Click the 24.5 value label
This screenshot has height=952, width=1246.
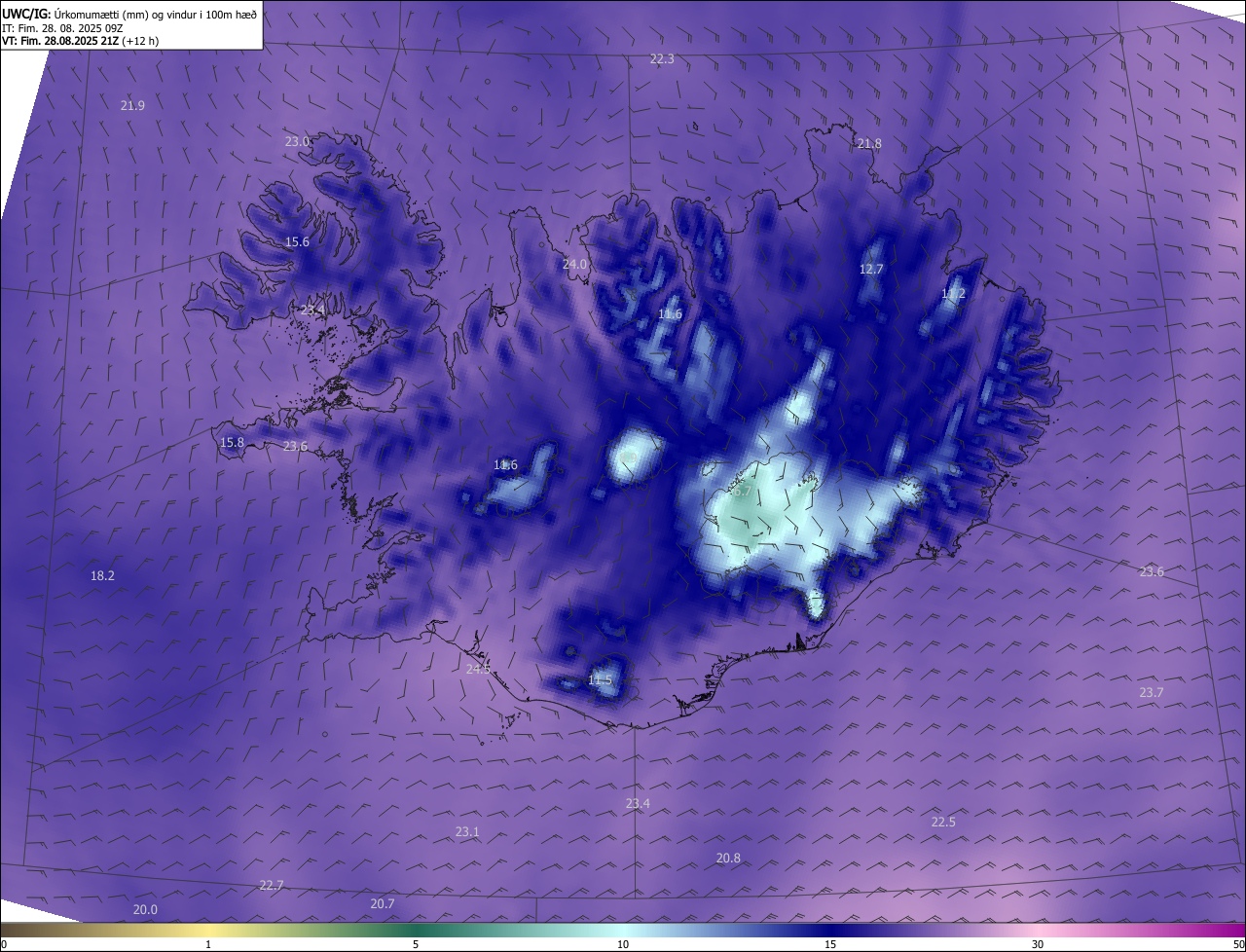pyautogui.click(x=478, y=670)
